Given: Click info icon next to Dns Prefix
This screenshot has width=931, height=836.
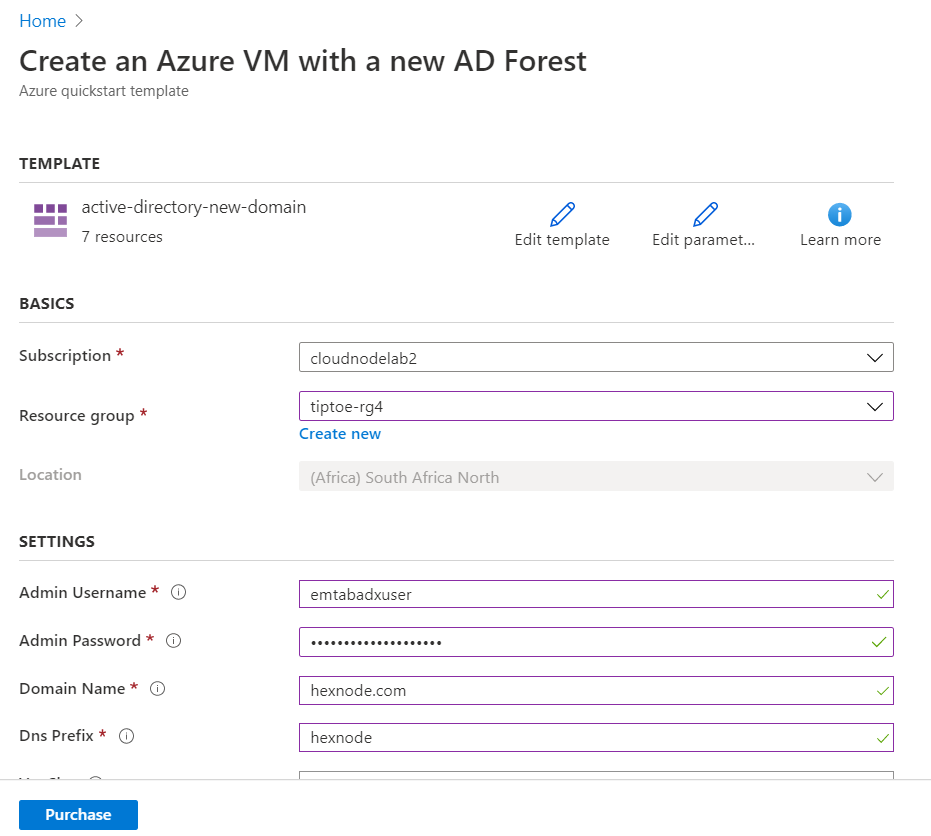Looking at the screenshot, I should pos(126,736).
